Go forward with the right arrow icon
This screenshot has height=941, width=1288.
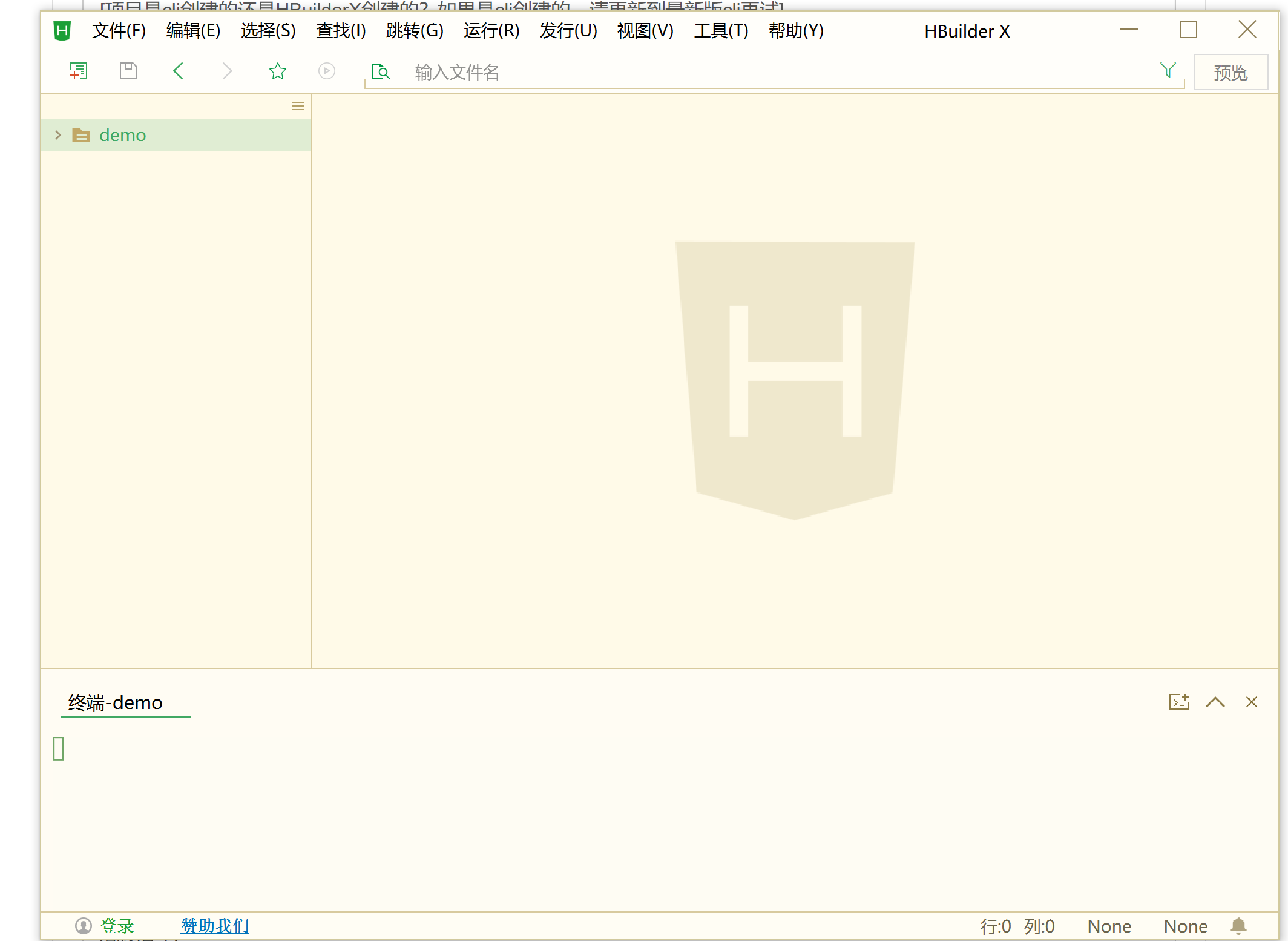228,71
